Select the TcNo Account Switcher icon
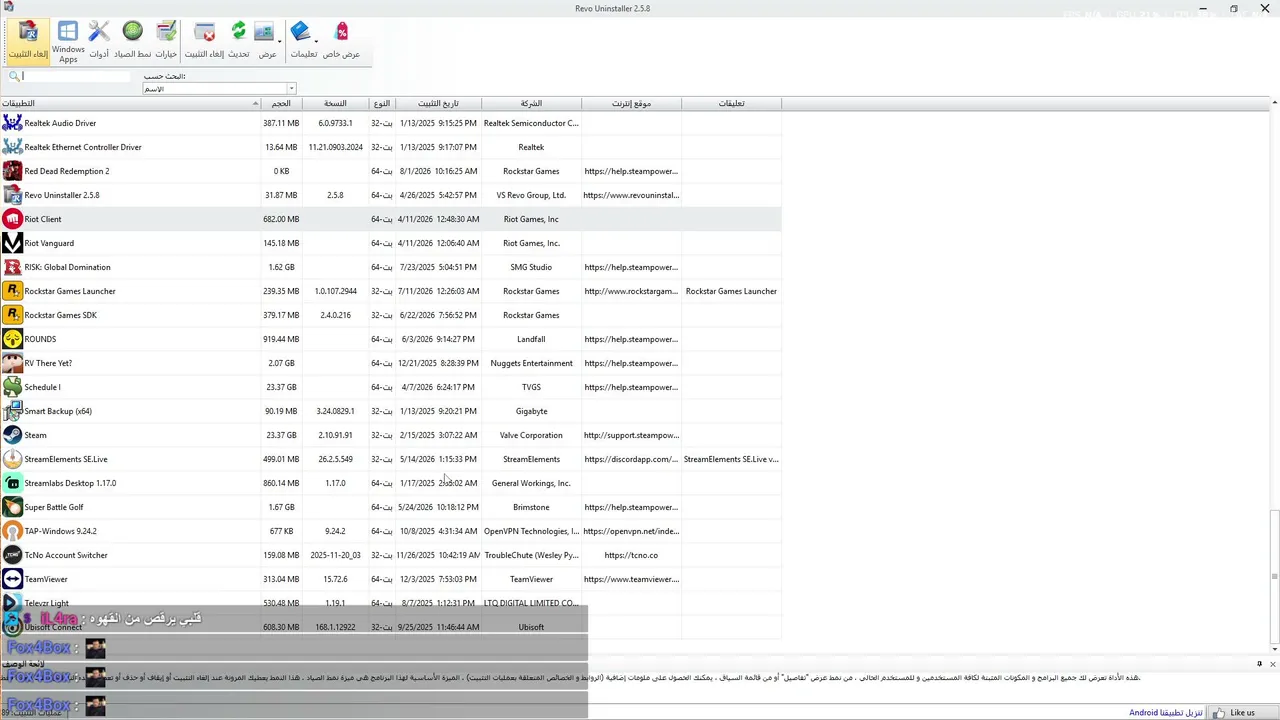The height and width of the screenshot is (720, 1280). tap(12, 555)
